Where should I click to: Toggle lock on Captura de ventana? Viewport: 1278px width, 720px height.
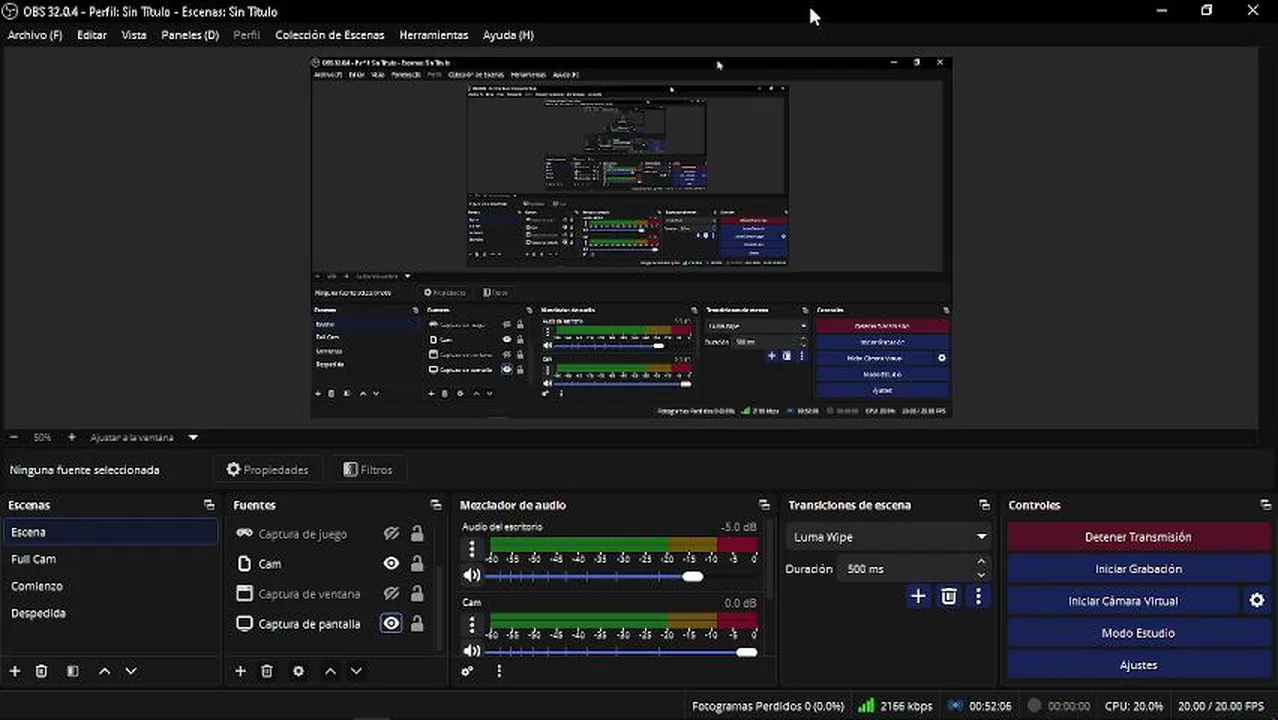click(x=417, y=594)
